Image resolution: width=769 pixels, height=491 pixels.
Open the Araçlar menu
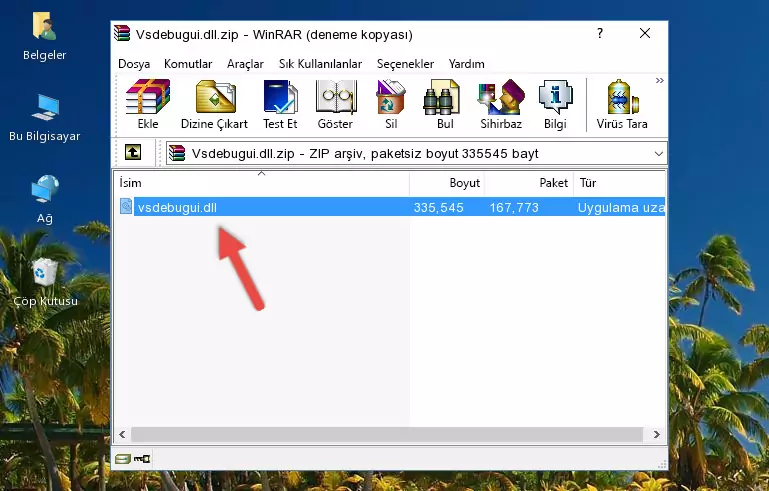(245, 64)
